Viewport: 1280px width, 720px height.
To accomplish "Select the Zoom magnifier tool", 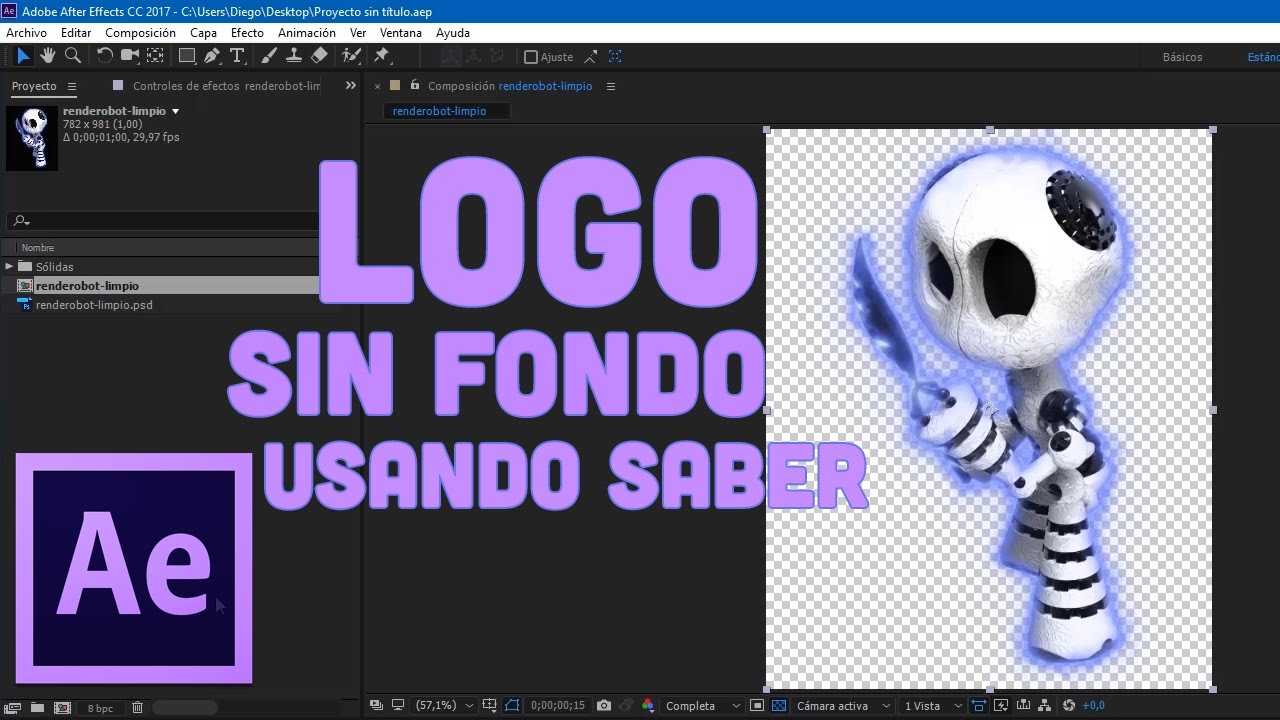I will coord(72,56).
